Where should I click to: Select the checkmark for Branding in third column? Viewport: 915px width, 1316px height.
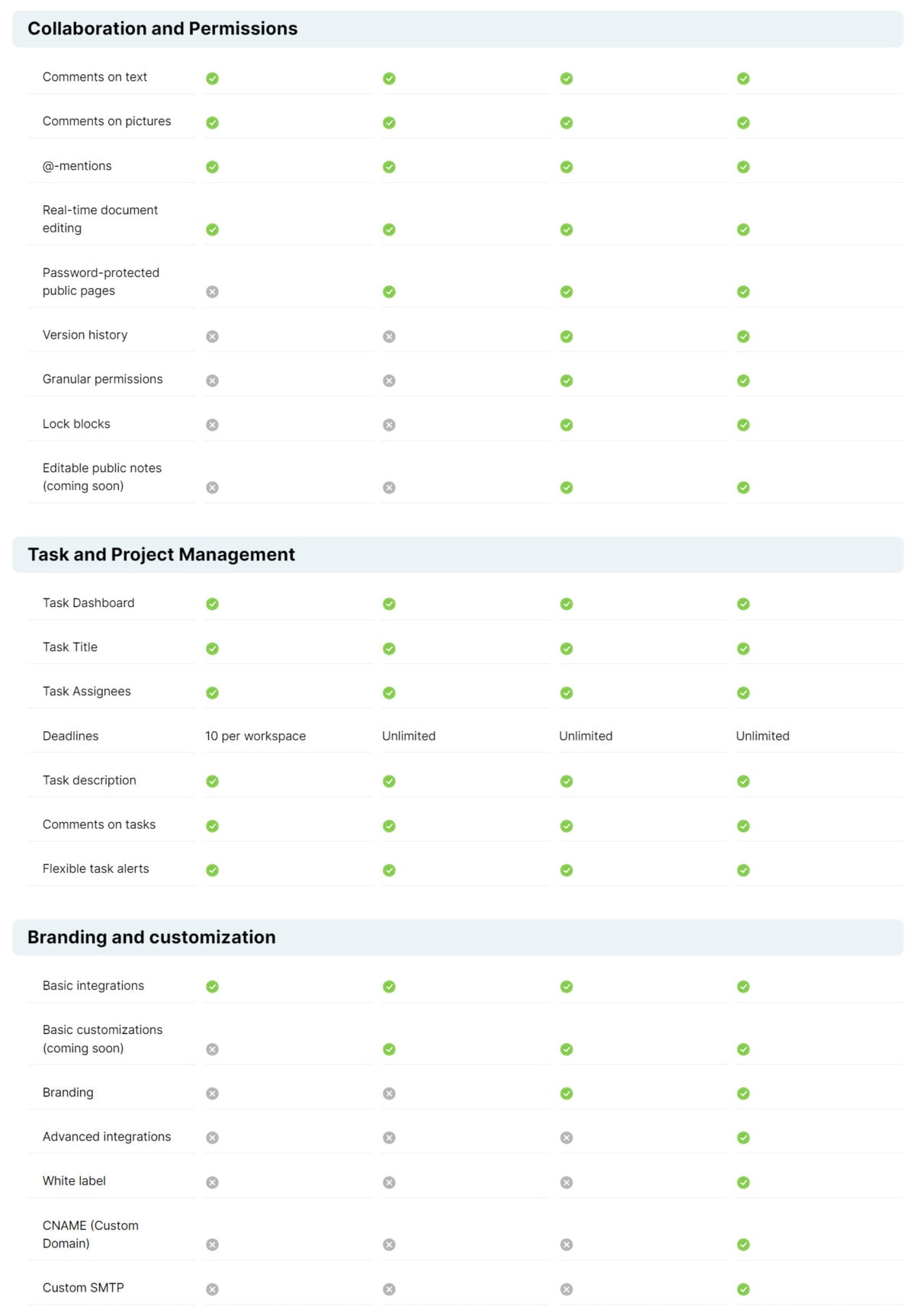567,1093
